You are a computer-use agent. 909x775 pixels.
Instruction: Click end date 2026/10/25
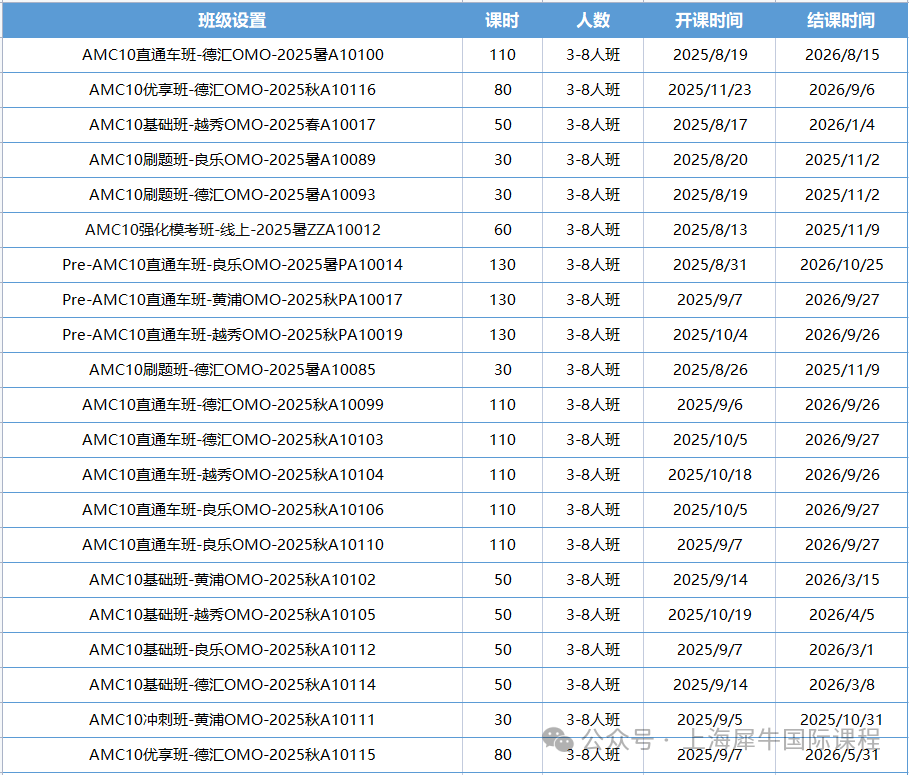842,265
